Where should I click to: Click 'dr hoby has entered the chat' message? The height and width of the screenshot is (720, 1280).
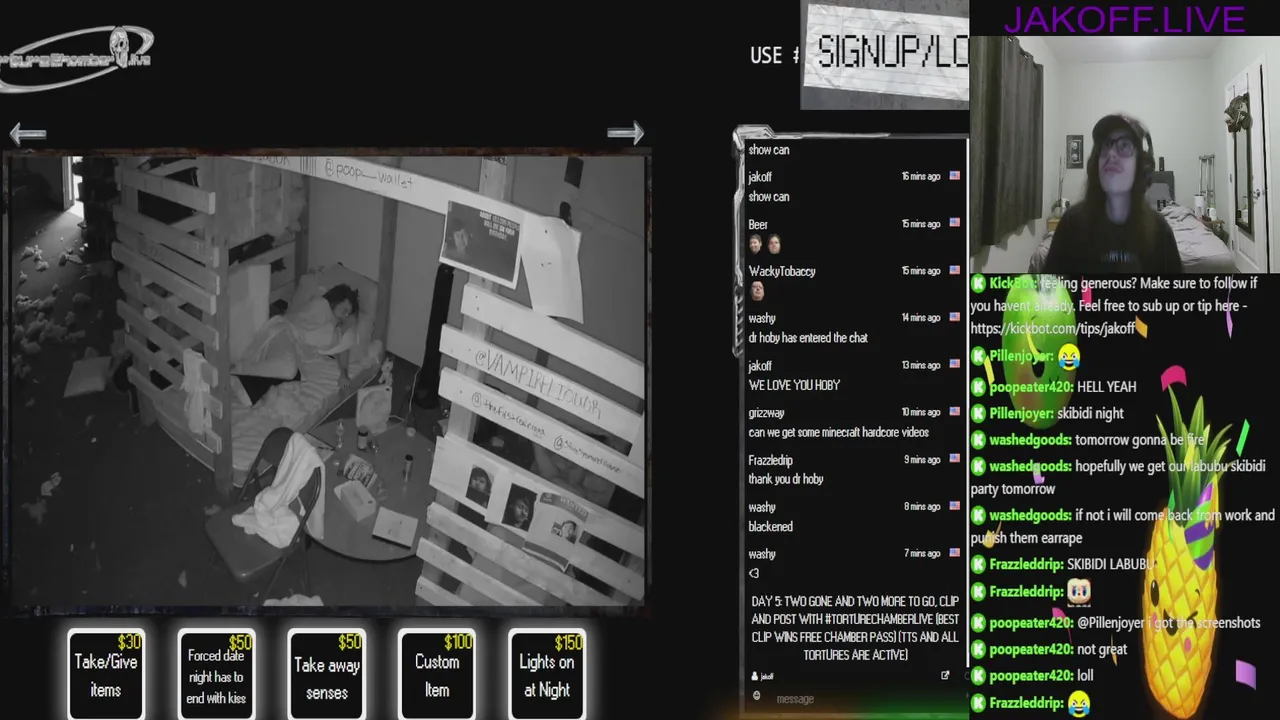808,338
